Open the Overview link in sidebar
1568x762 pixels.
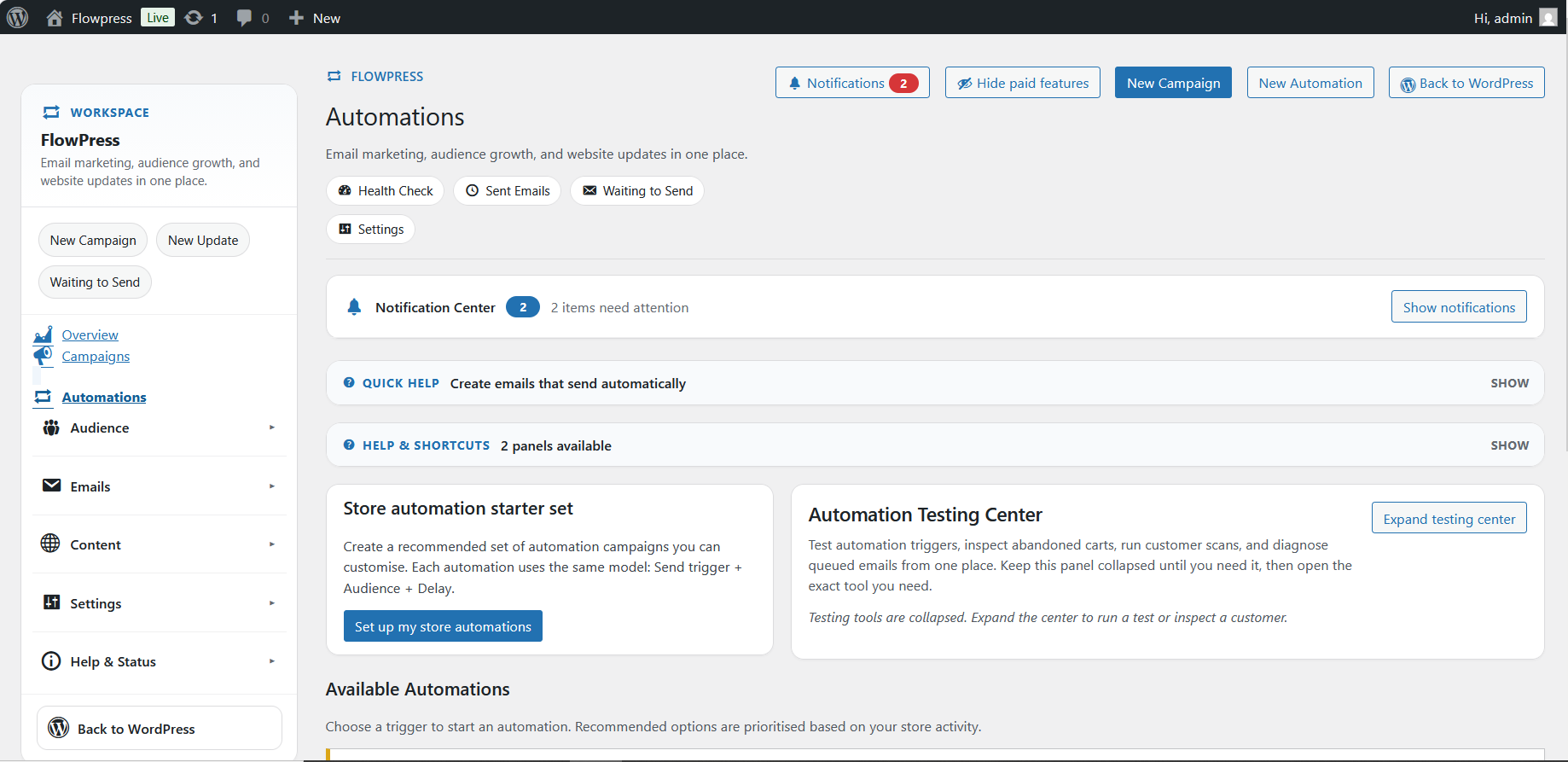[x=90, y=334]
